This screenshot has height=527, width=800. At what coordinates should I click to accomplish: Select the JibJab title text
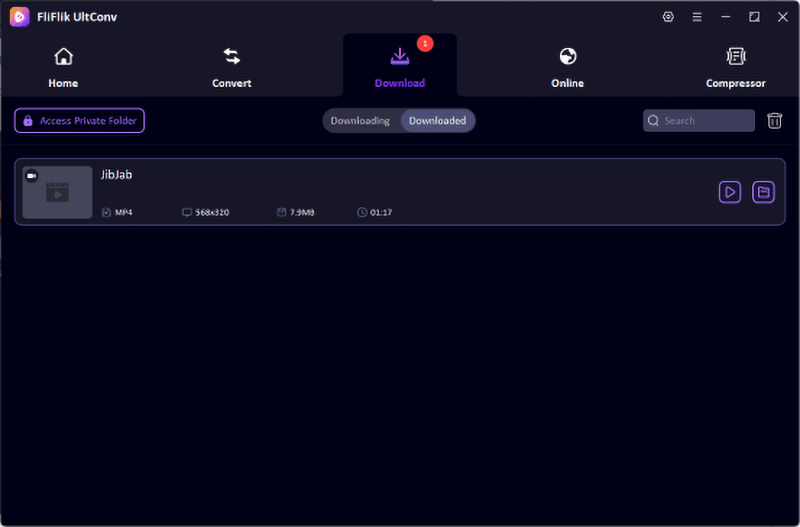tap(116, 175)
